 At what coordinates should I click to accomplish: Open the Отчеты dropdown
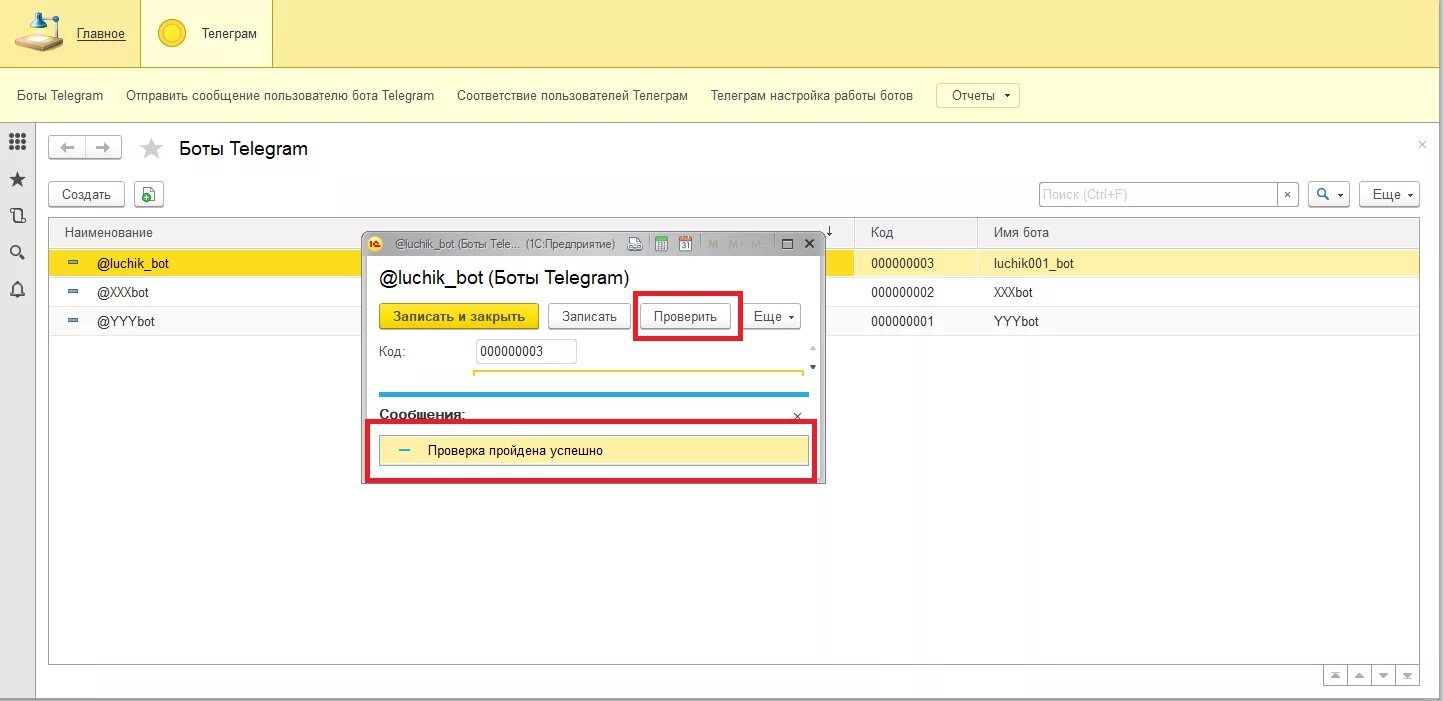pyautogui.click(x=977, y=96)
